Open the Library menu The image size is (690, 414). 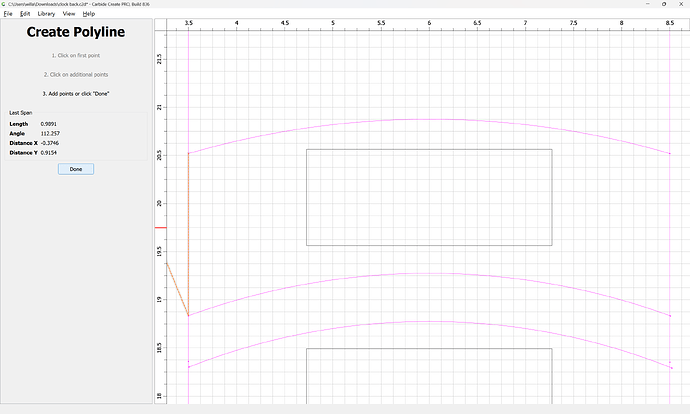click(46, 14)
